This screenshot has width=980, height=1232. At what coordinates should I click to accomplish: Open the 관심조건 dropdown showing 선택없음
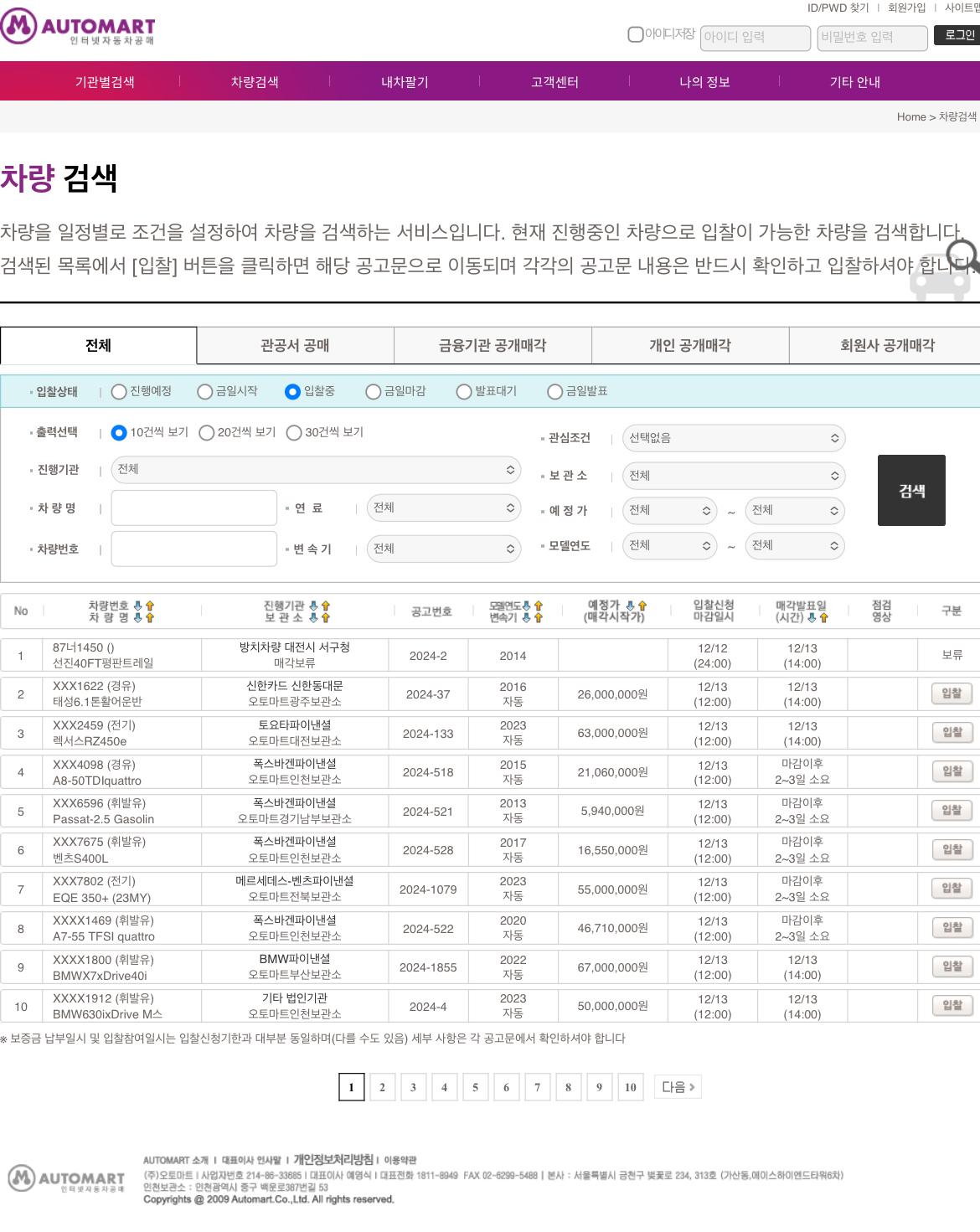pyautogui.click(x=734, y=438)
